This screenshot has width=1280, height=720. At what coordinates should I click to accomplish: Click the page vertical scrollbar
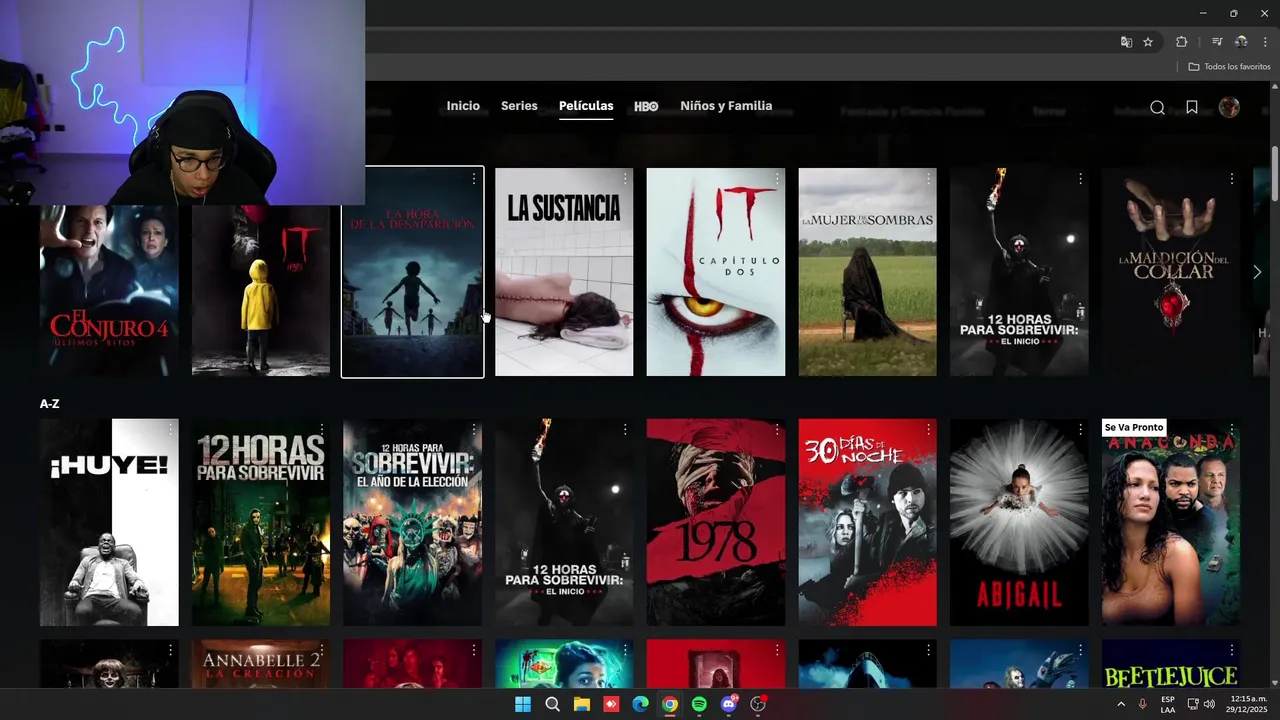click(x=1275, y=175)
